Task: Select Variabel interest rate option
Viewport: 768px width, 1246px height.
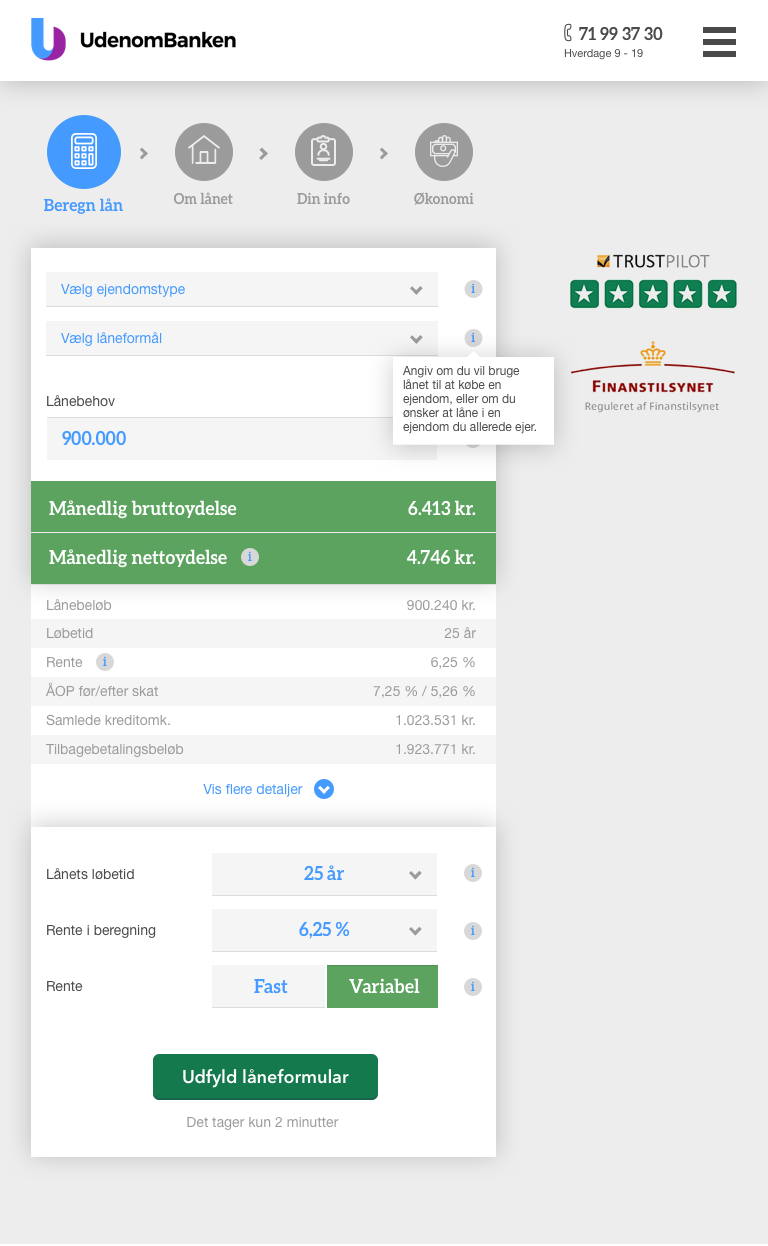Action: point(383,986)
